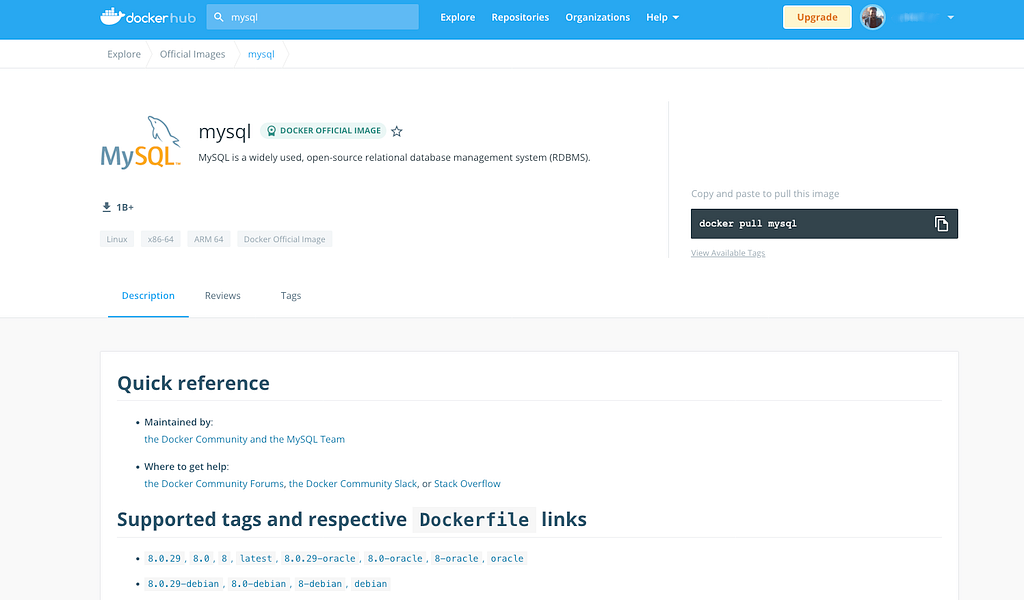The width and height of the screenshot is (1024, 600).
Task: Open the account dropdown arrow
Action: (951, 18)
